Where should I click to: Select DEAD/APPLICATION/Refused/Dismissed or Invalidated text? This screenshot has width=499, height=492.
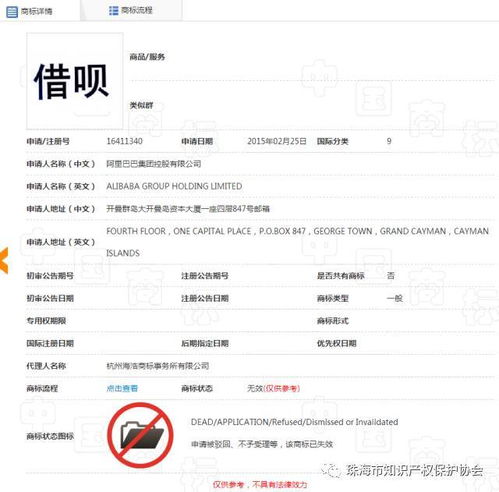294,422
